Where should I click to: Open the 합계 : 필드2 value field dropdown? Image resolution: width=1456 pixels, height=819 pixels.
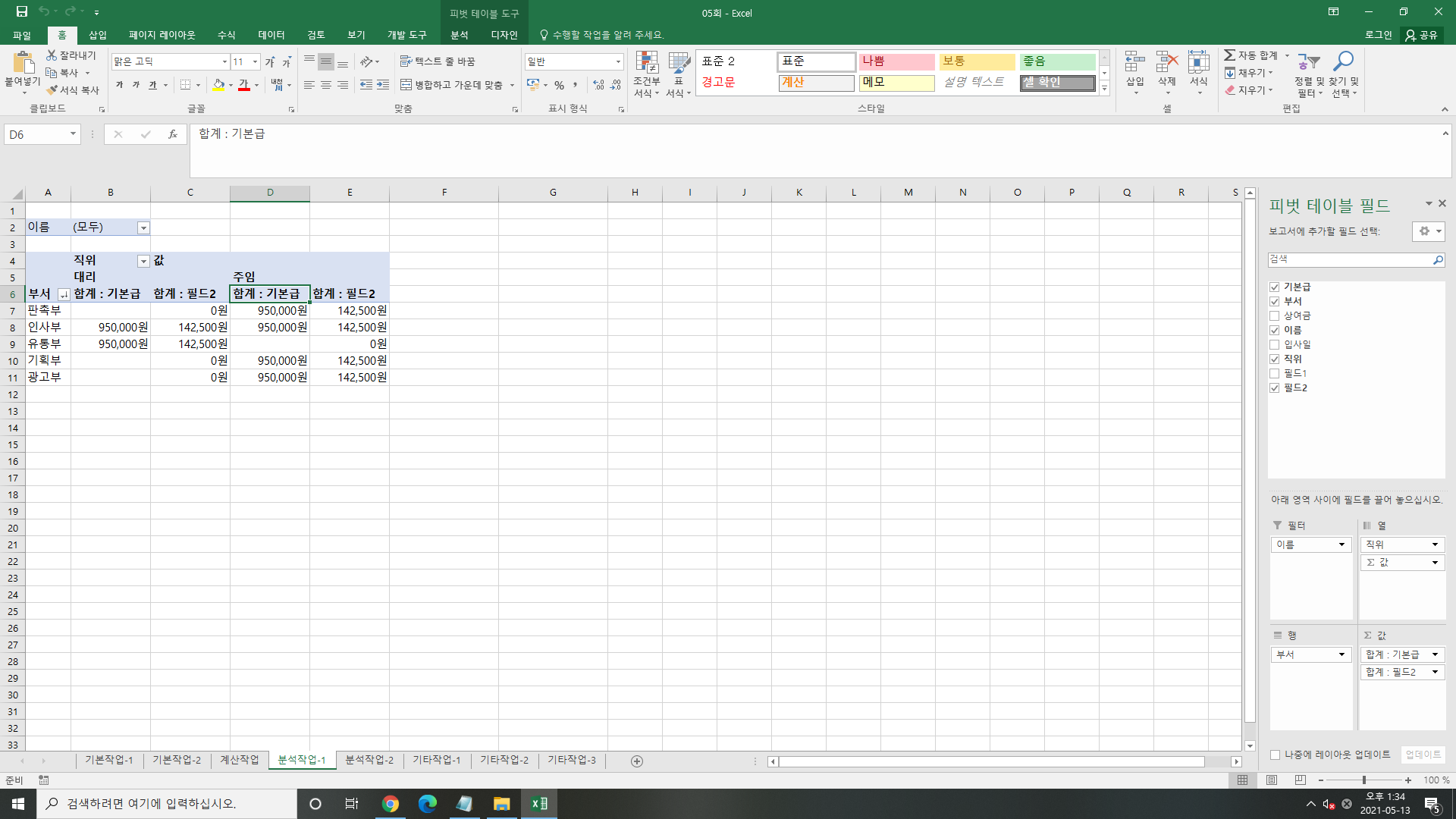pos(1435,673)
